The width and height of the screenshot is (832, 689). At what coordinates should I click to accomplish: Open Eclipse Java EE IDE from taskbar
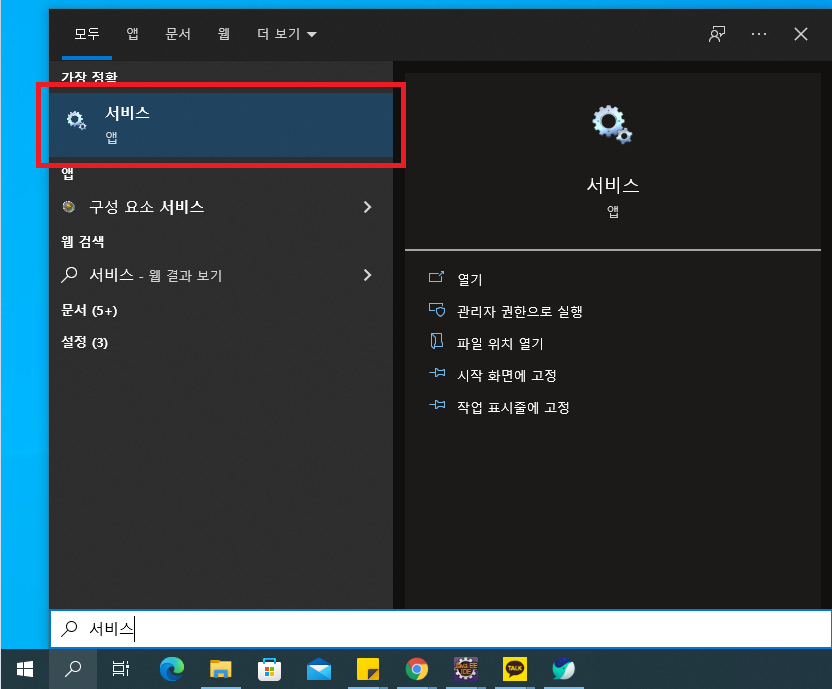pos(465,669)
